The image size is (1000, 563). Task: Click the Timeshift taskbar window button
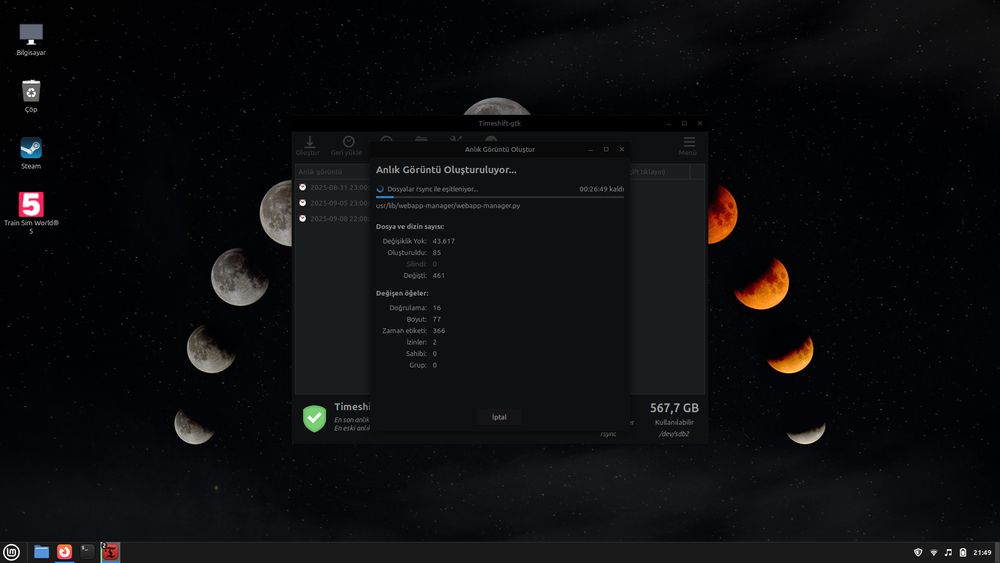coord(110,552)
